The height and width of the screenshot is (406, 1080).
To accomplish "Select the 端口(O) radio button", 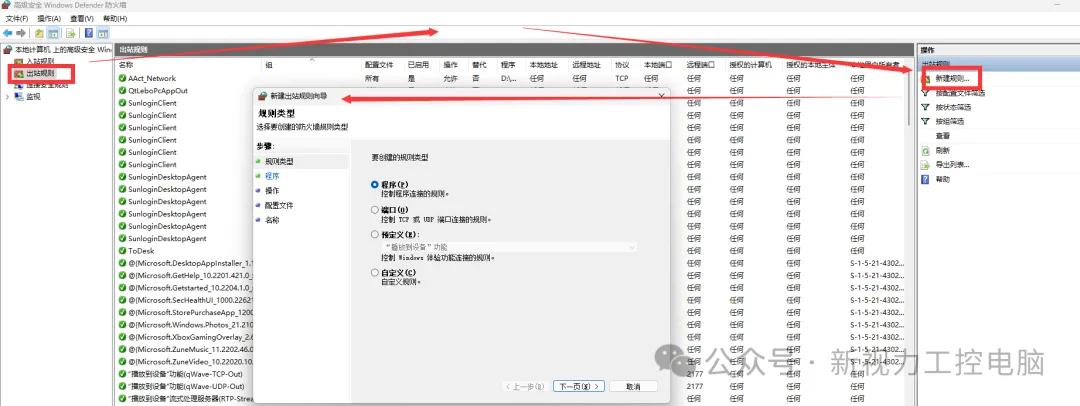I will pos(375,210).
